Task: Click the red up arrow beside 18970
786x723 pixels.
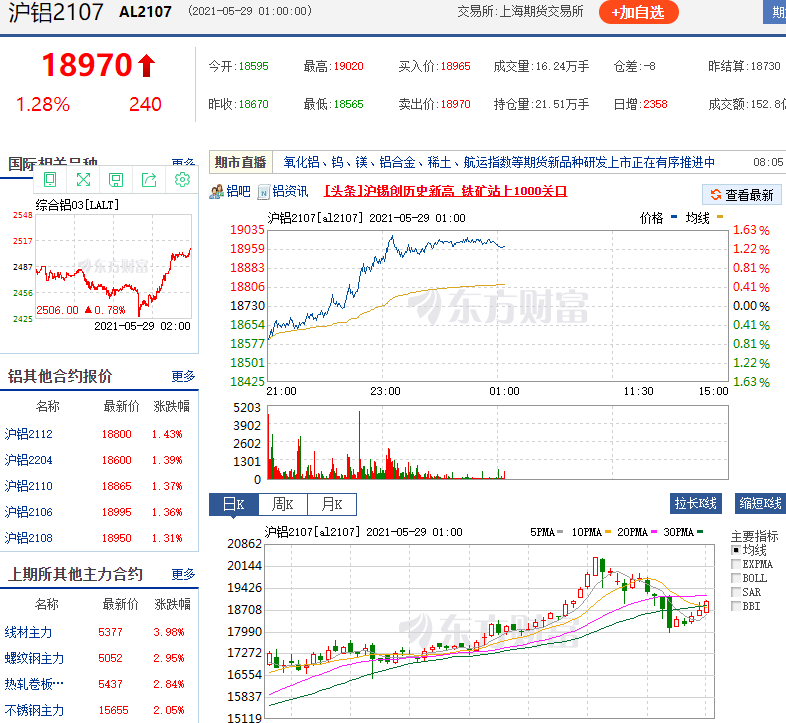Action: click(x=146, y=66)
